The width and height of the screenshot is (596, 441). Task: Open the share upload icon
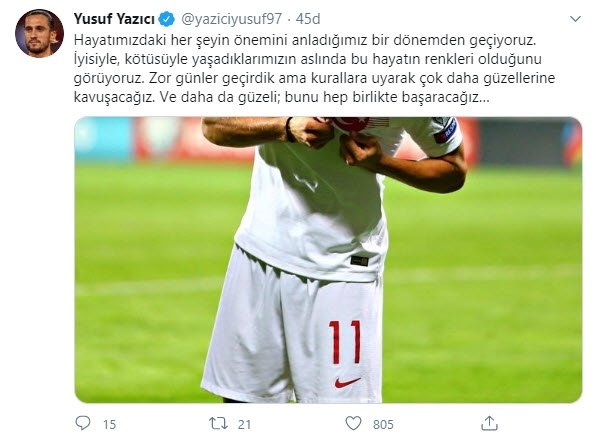point(489,423)
